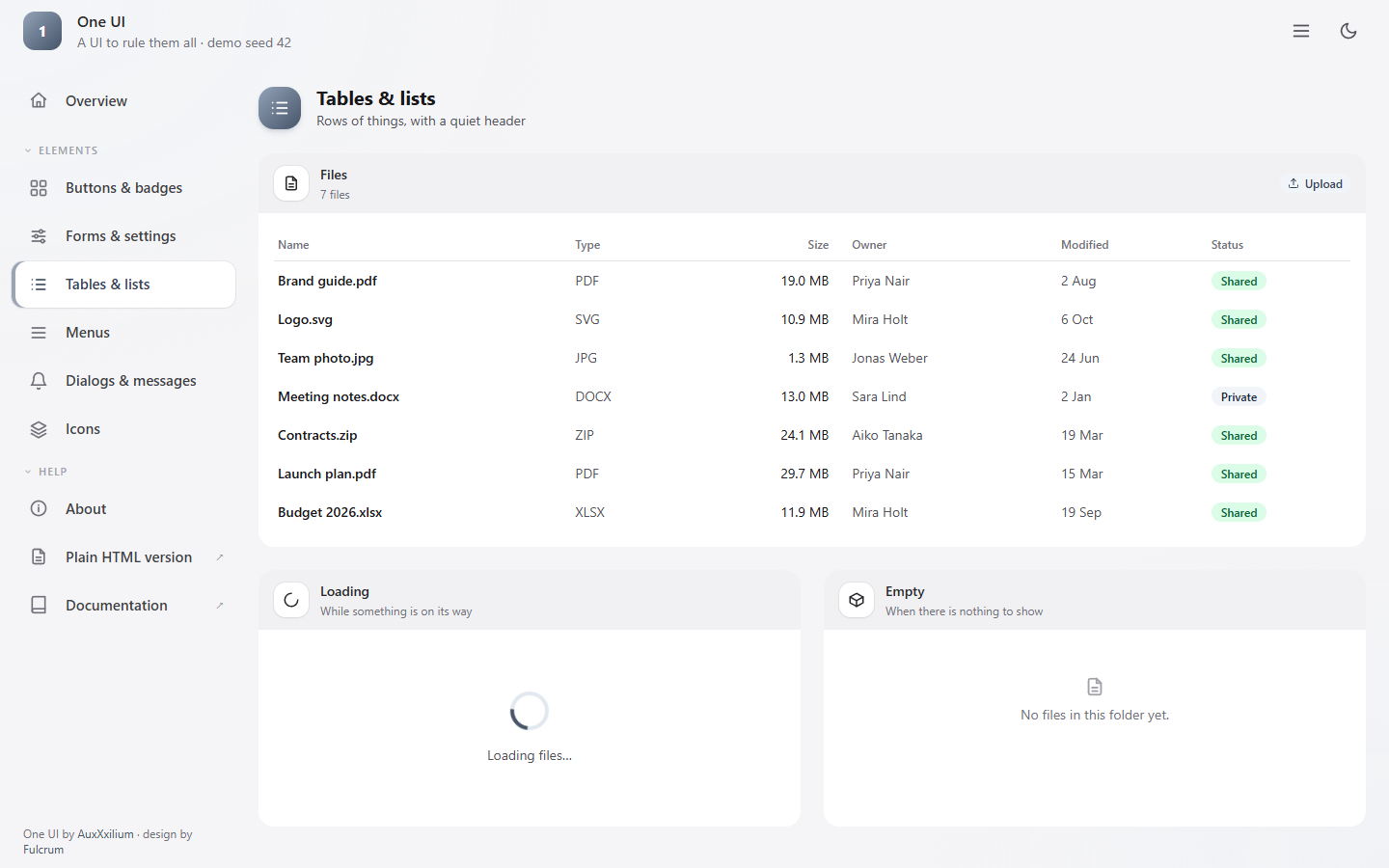The height and width of the screenshot is (868, 1389).
Task: Open the Plain HTML version link label
Action: [x=128, y=557]
